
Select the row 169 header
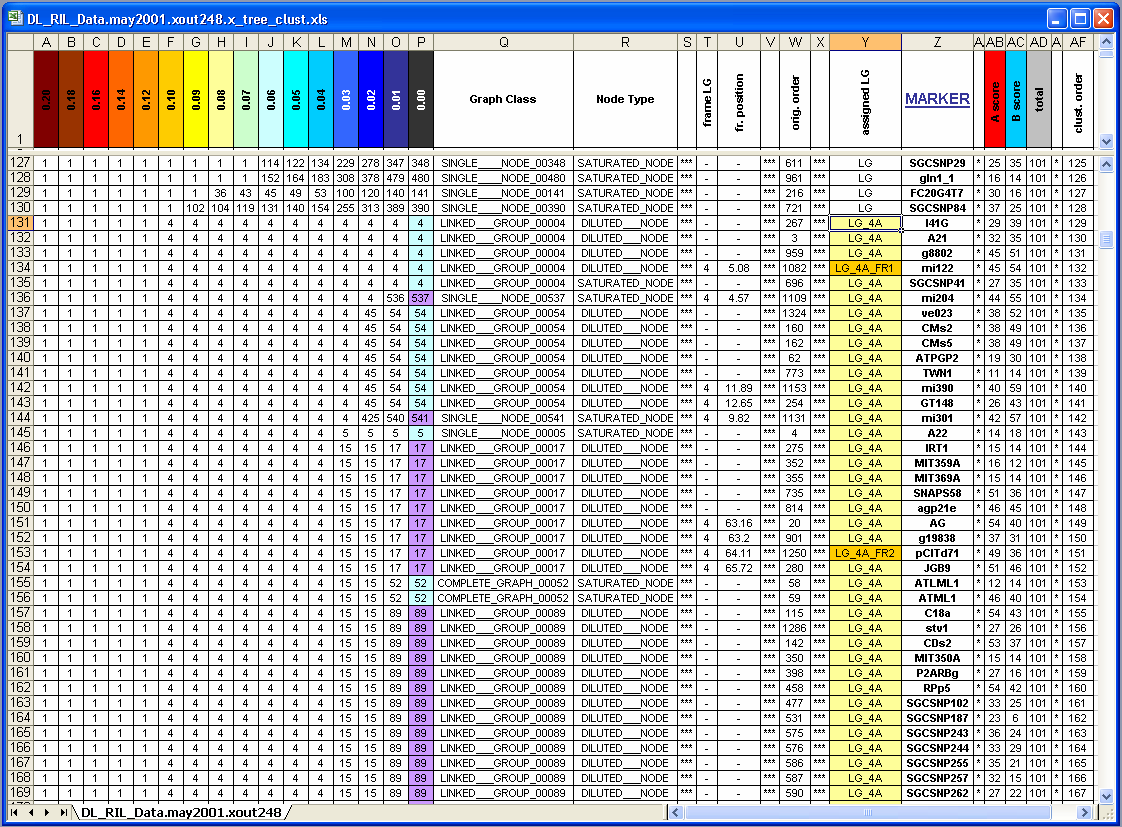click(x=20, y=793)
